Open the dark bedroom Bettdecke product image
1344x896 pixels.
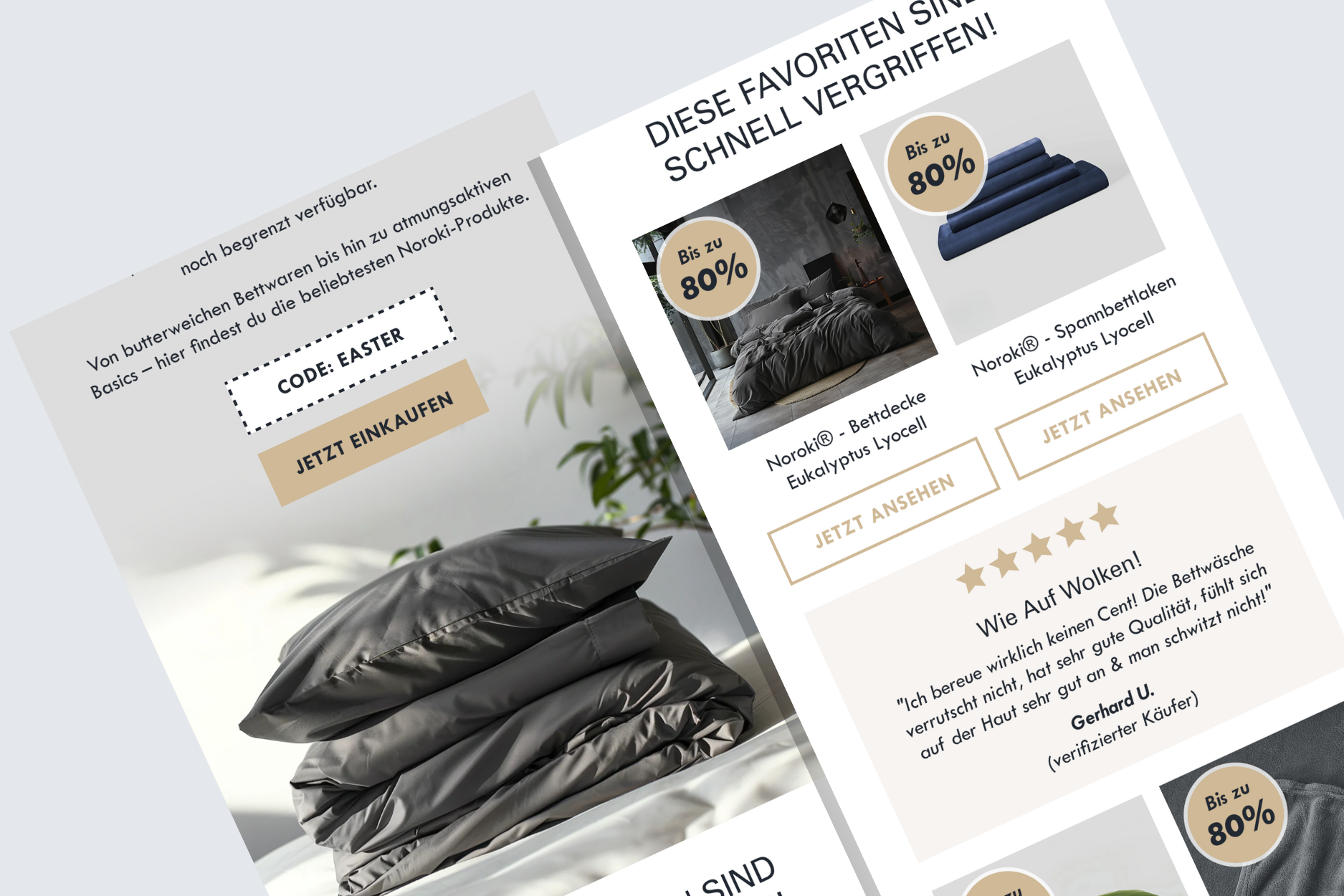785,297
